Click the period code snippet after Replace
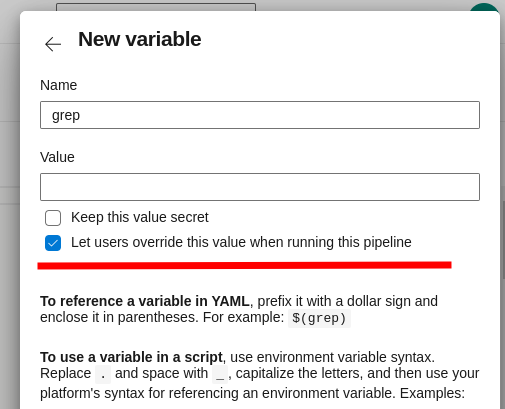Viewport: 505px width, 409px height. [103, 374]
